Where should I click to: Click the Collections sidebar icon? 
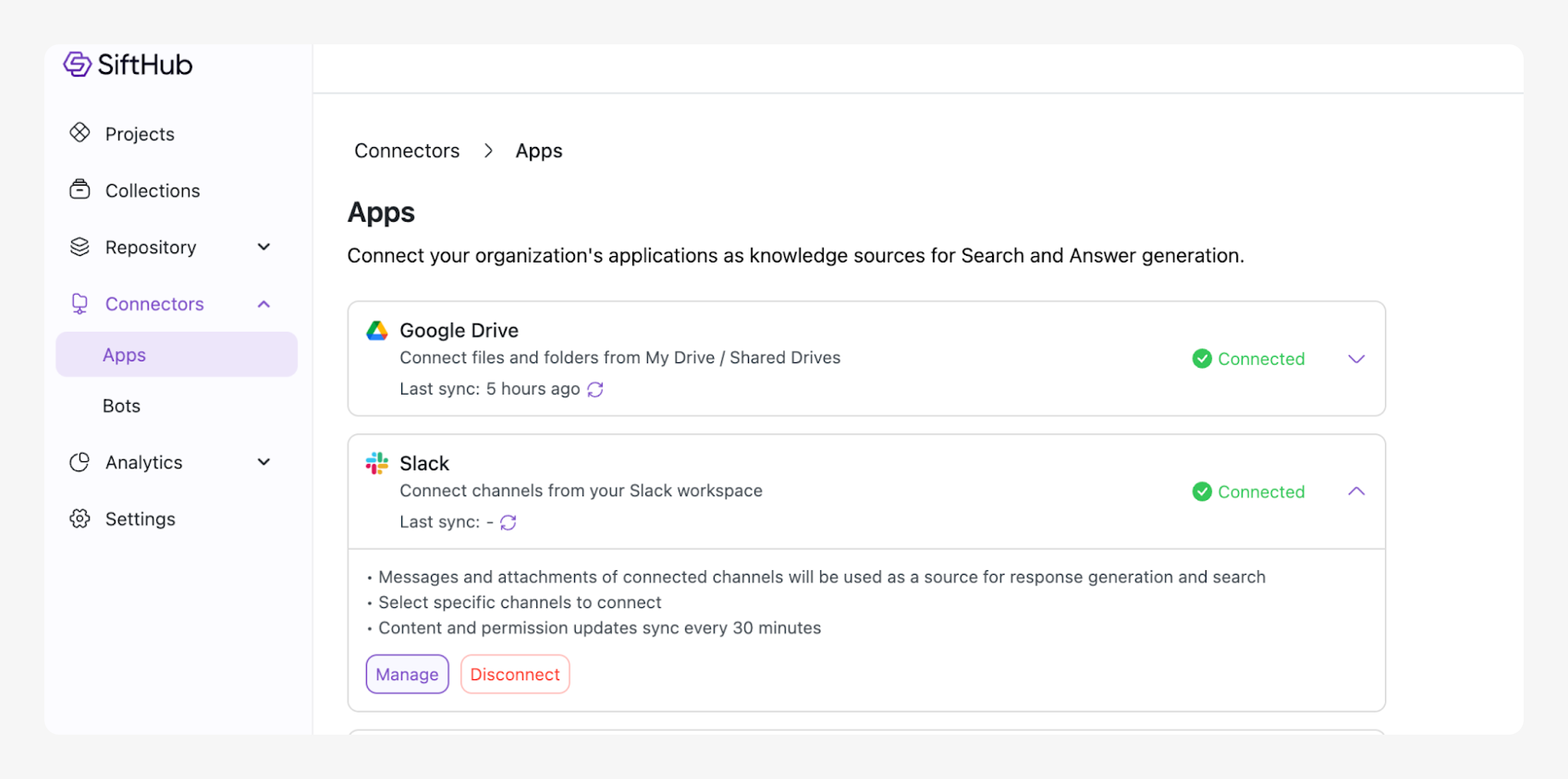(x=80, y=190)
